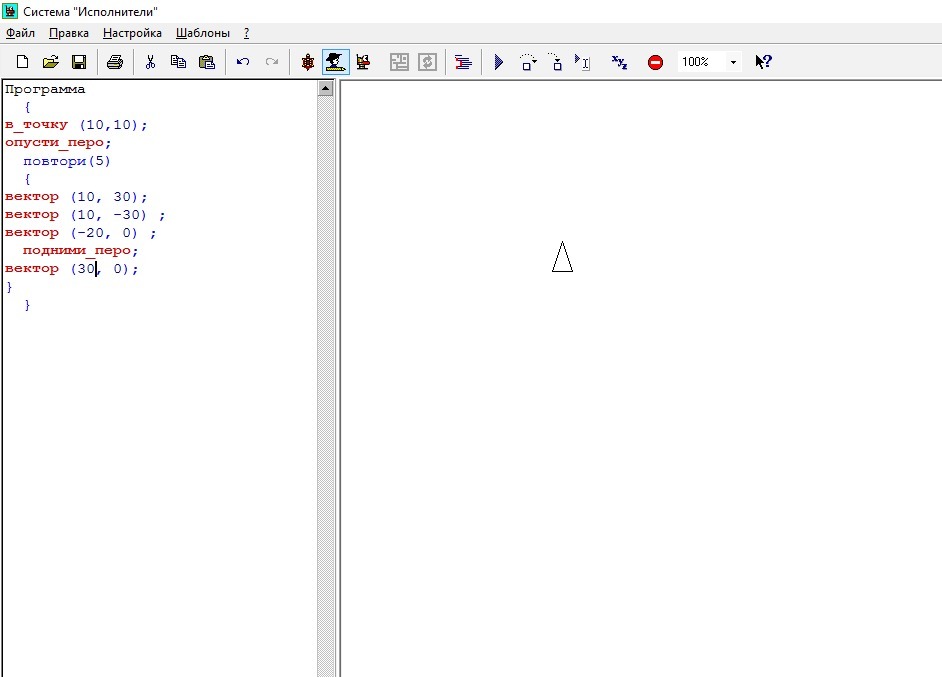This screenshot has height=677, width=942.
Task: Create a new file with the blank page icon
Action: coord(22,62)
